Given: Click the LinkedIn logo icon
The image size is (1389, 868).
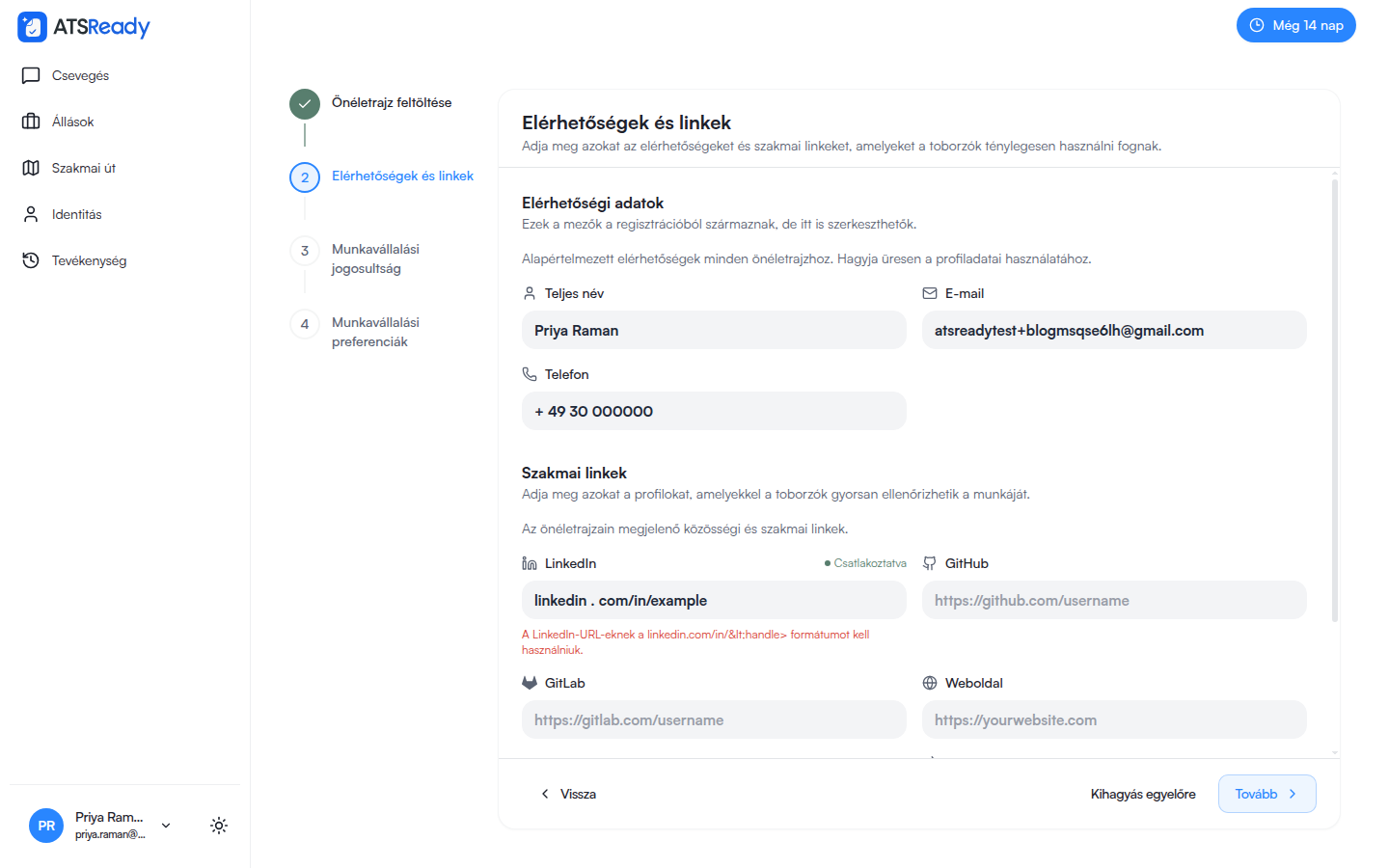Looking at the screenshot, I should tap(530, 563).
